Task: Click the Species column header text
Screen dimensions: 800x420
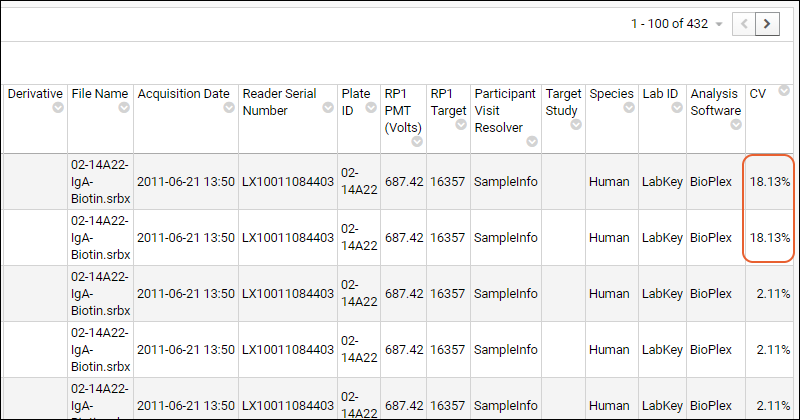Action: [x=611, y=94]
